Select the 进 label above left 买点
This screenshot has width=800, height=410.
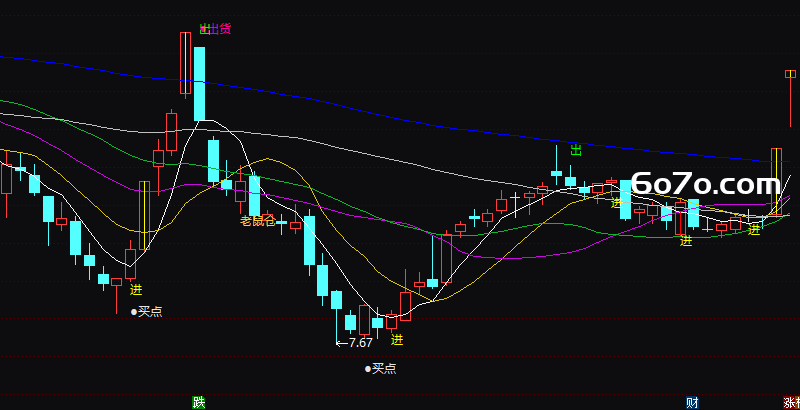tap(136, 290)
